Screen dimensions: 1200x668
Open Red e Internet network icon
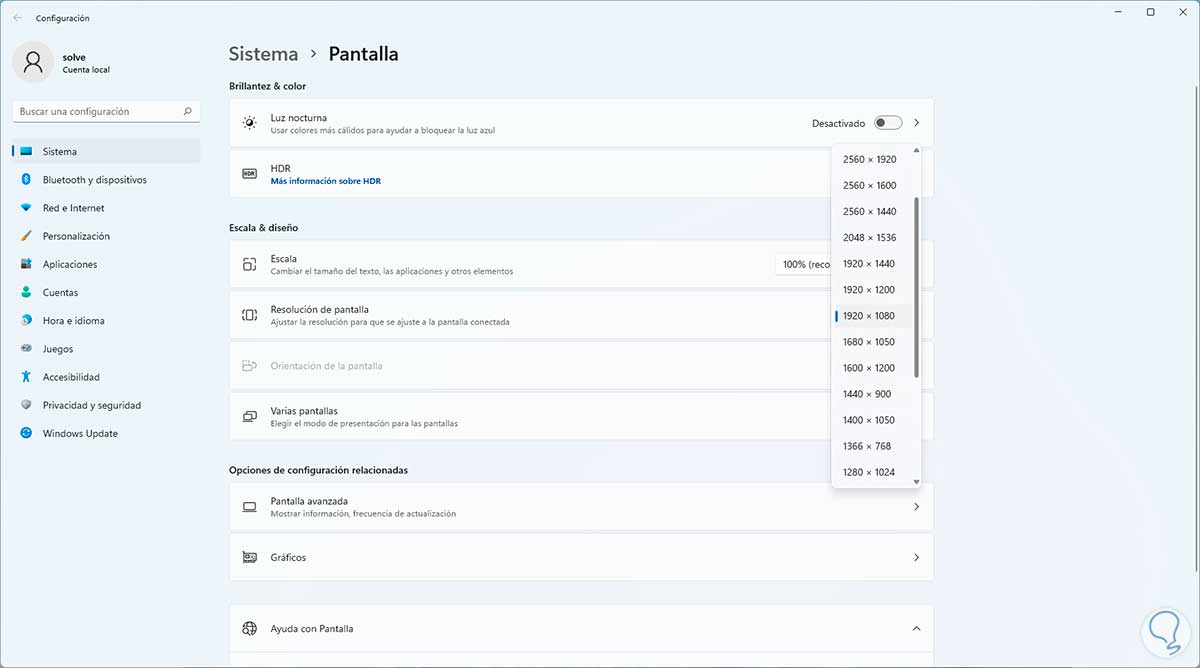click(x=26, y=208)
